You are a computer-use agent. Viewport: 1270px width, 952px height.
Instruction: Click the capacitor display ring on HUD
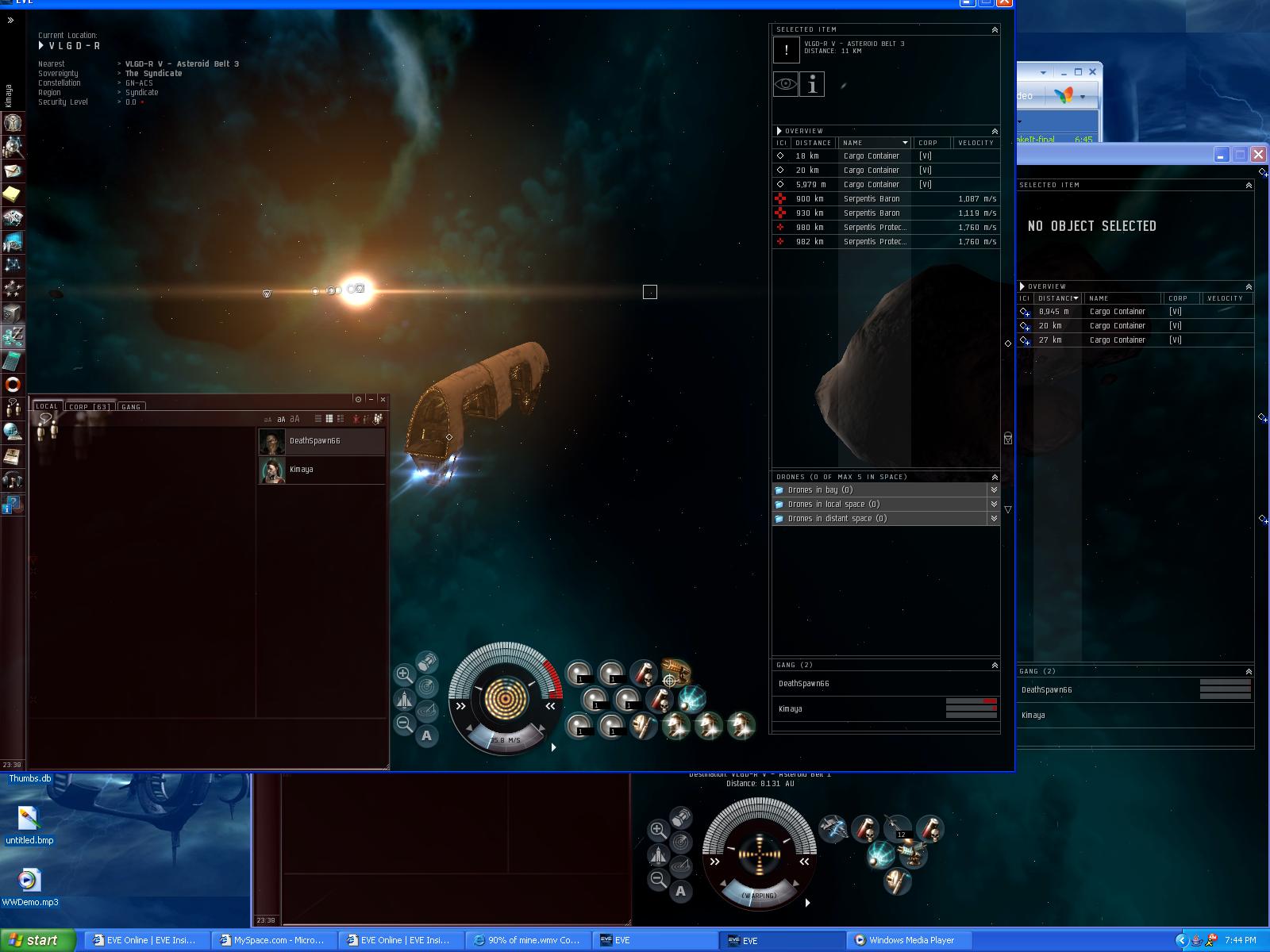(x=506, y=699)
